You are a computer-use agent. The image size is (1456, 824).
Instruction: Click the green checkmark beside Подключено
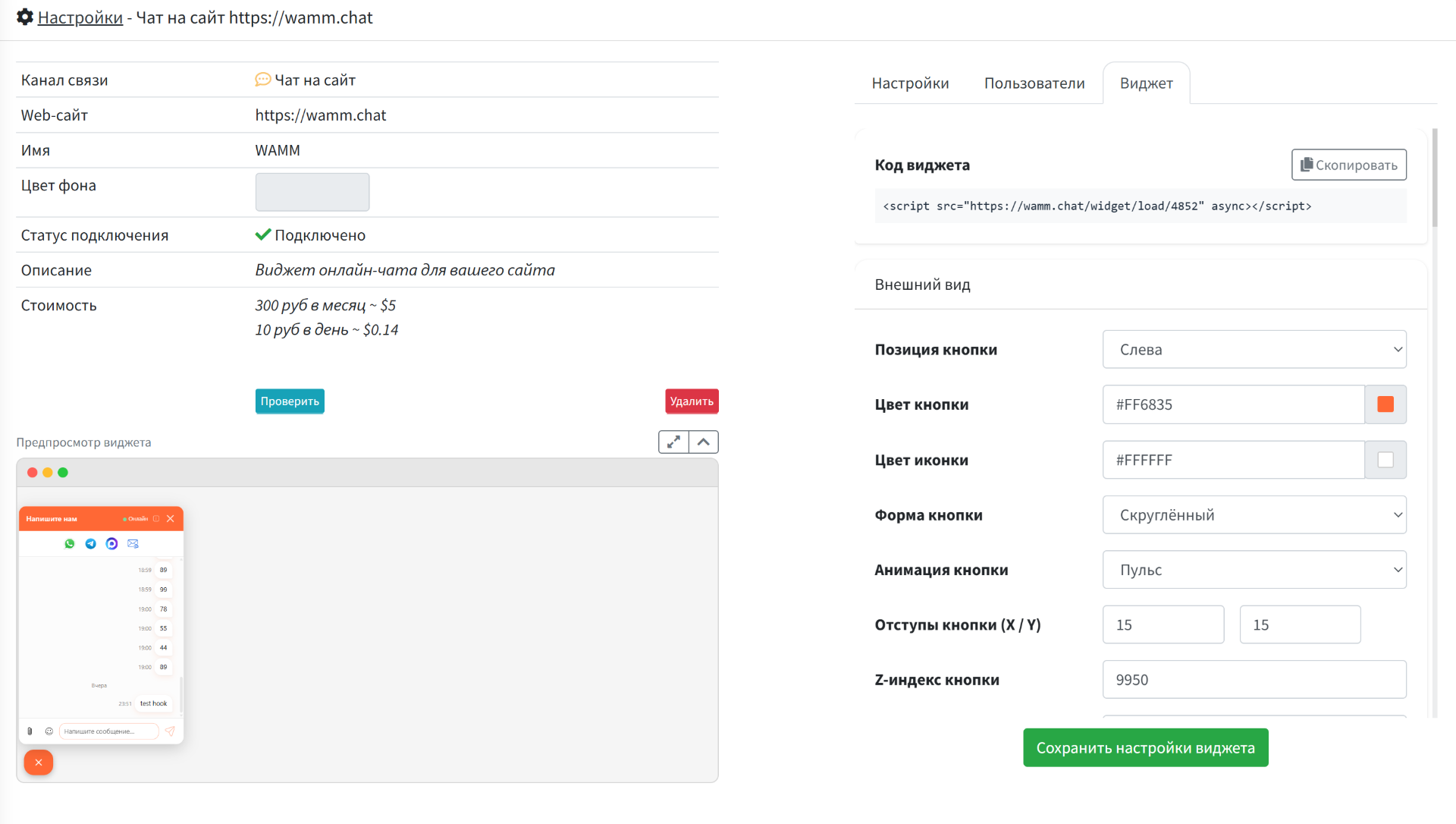[x=263, y=234]
